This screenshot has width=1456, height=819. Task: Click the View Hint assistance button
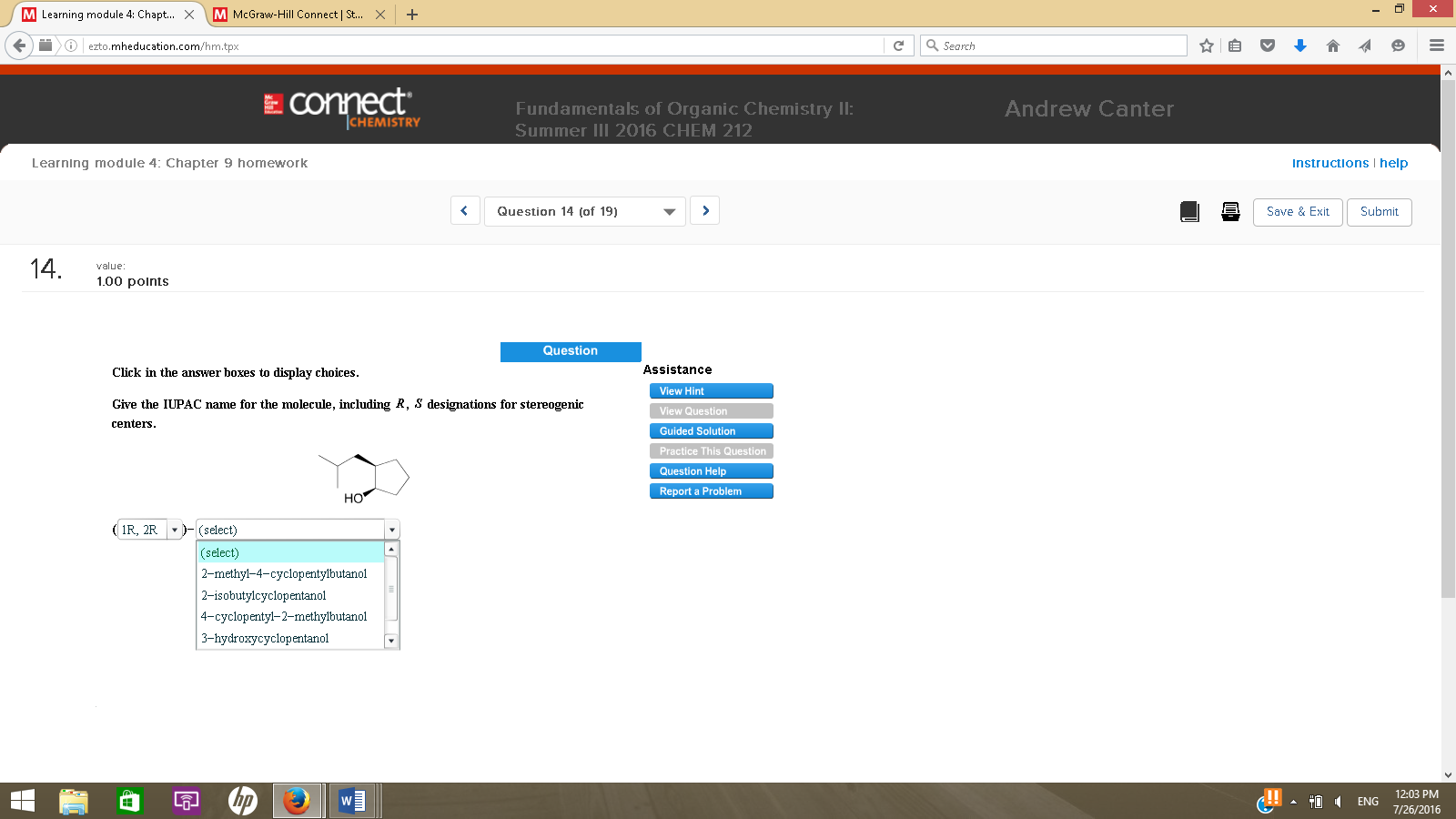click(711, 390)
